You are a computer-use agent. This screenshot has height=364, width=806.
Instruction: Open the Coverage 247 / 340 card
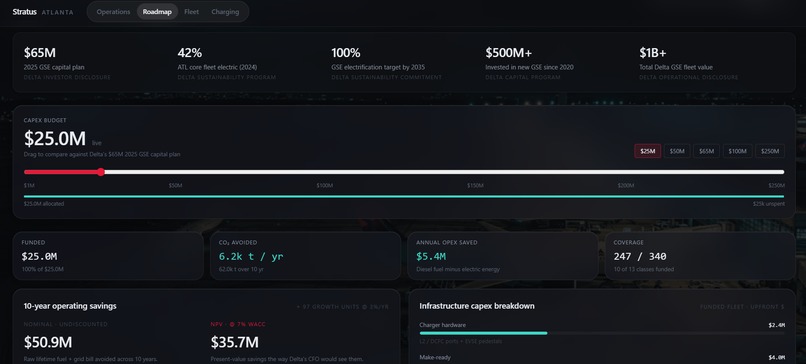click(x=700, y=256)
